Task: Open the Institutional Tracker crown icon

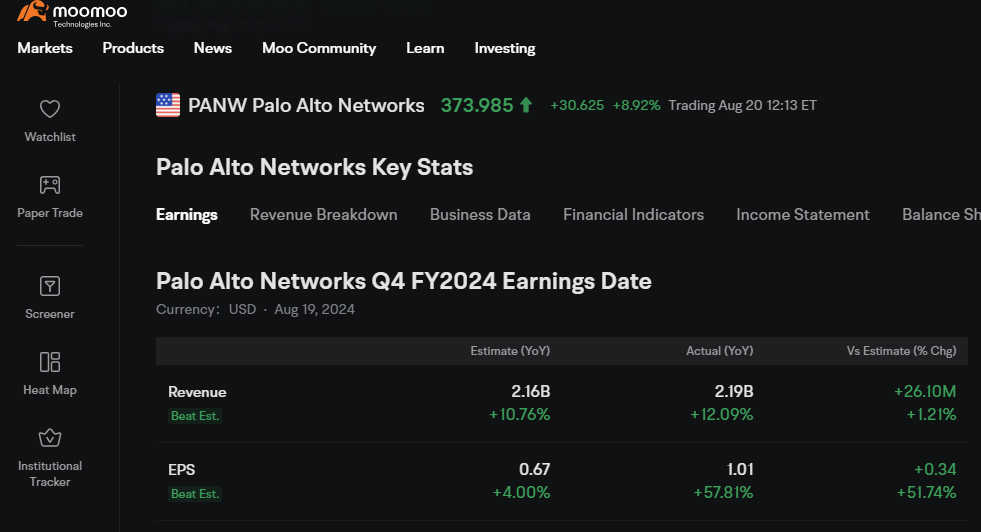Action: [50, 437]
